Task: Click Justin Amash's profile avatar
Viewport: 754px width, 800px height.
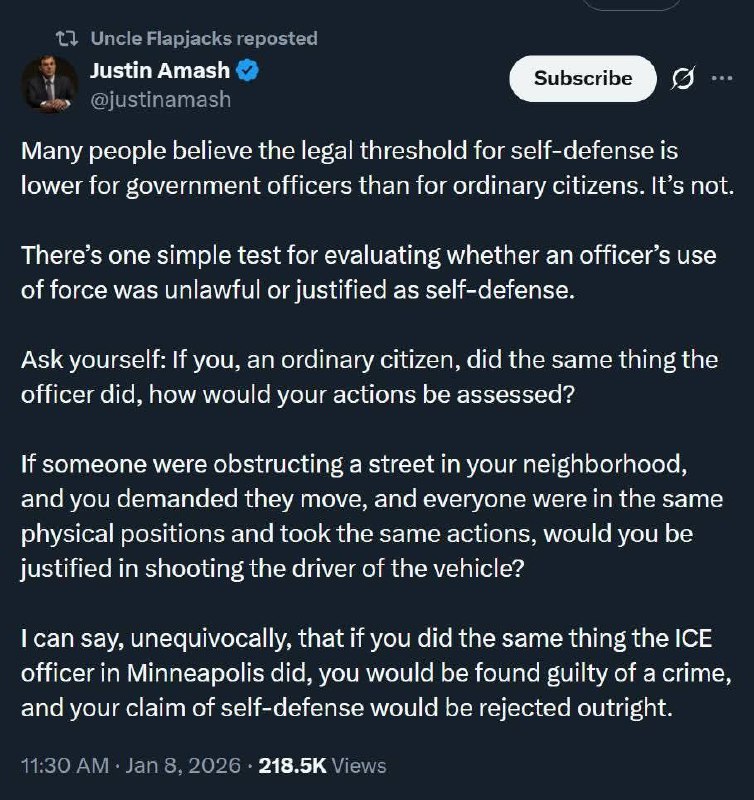Action: 50,84
